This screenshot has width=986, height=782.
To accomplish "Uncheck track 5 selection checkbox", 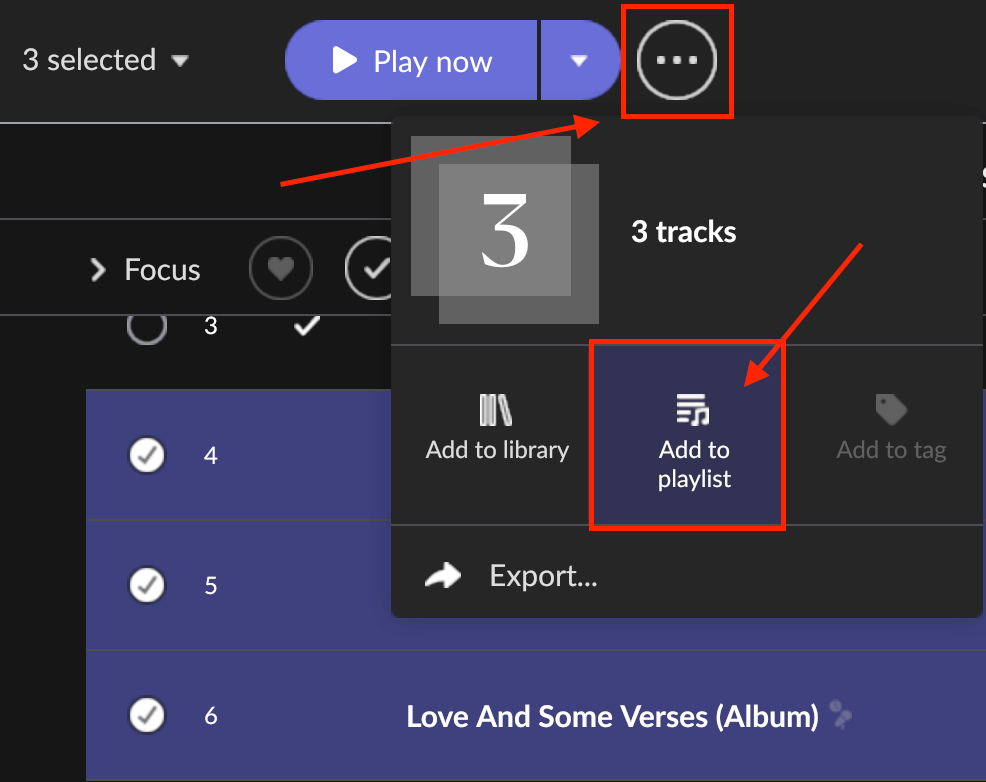I will tap(147, 585).
